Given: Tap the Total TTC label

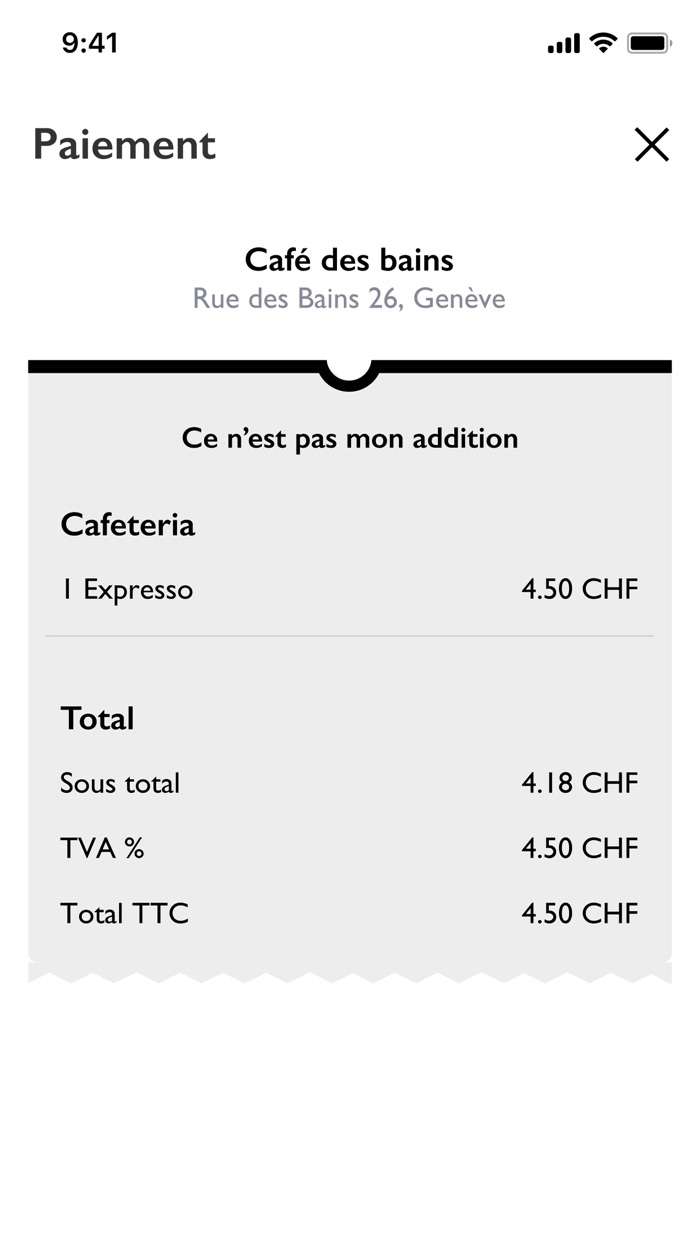Looking at the screenshot, I should coord(124,913).
